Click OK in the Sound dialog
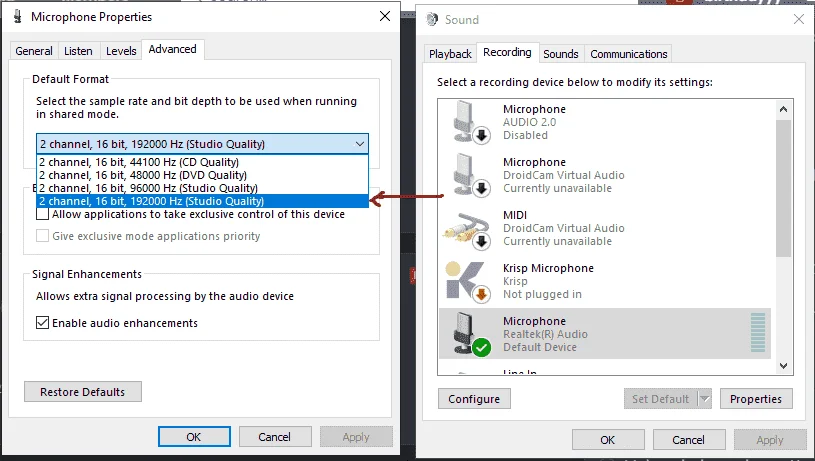This screenshot has height=461, width=815. tap(608, 440)
